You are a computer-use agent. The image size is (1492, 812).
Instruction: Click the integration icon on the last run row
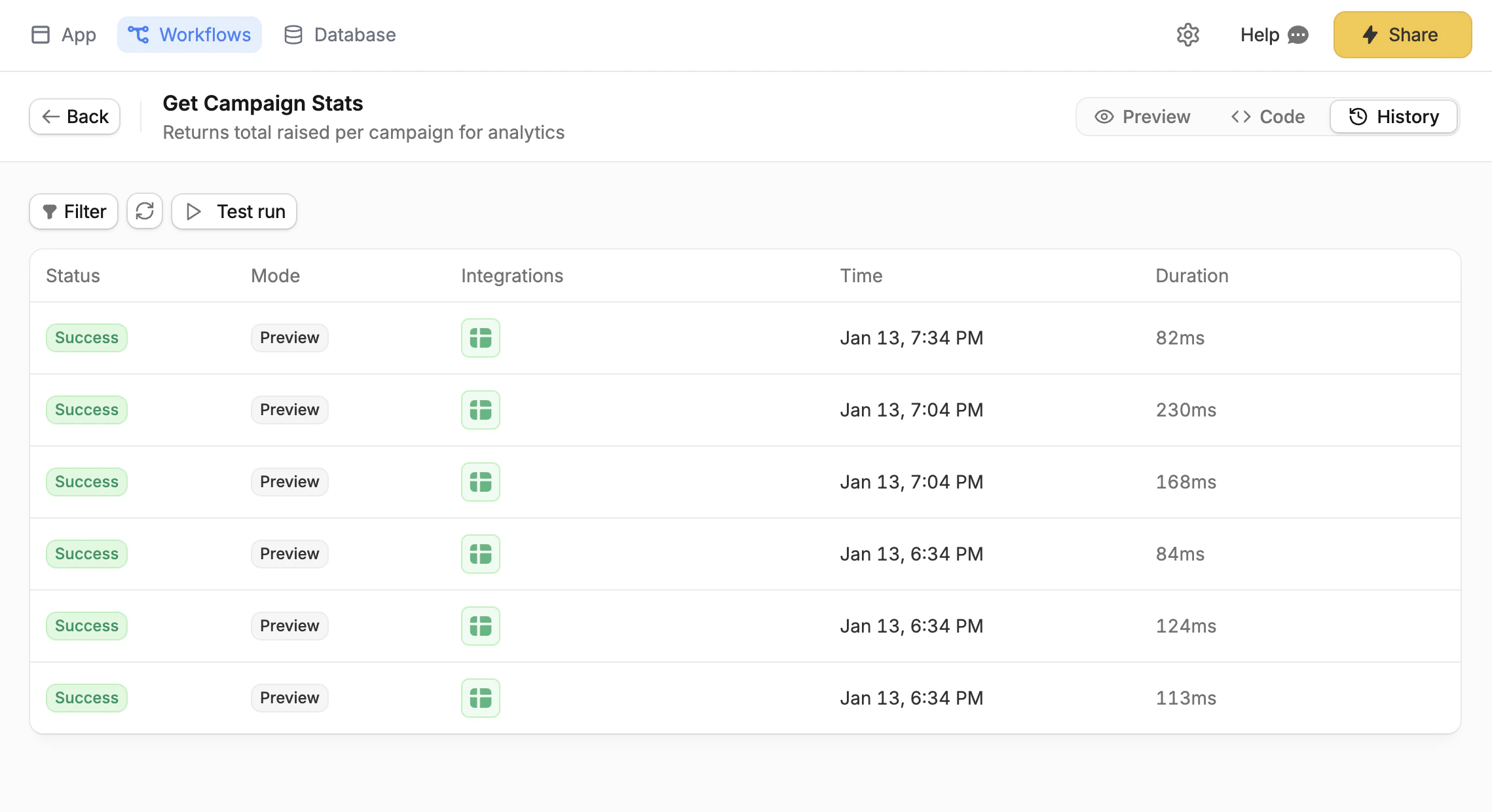[480, 697]
